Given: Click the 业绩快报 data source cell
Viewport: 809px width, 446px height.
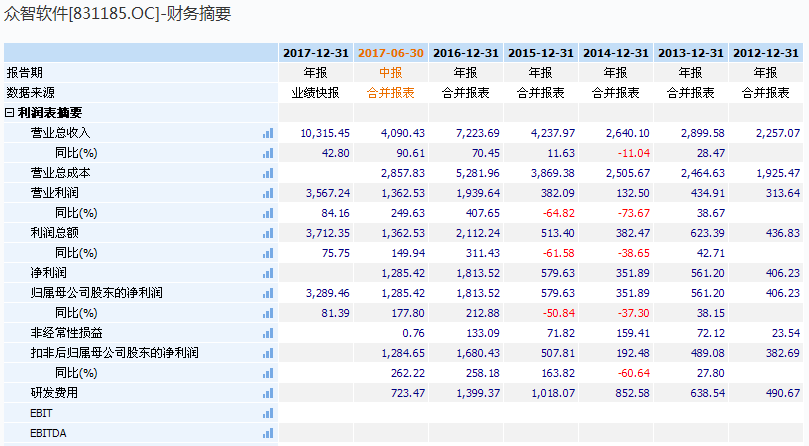Looking at the screenshot, I should click(x=316, y=93).
